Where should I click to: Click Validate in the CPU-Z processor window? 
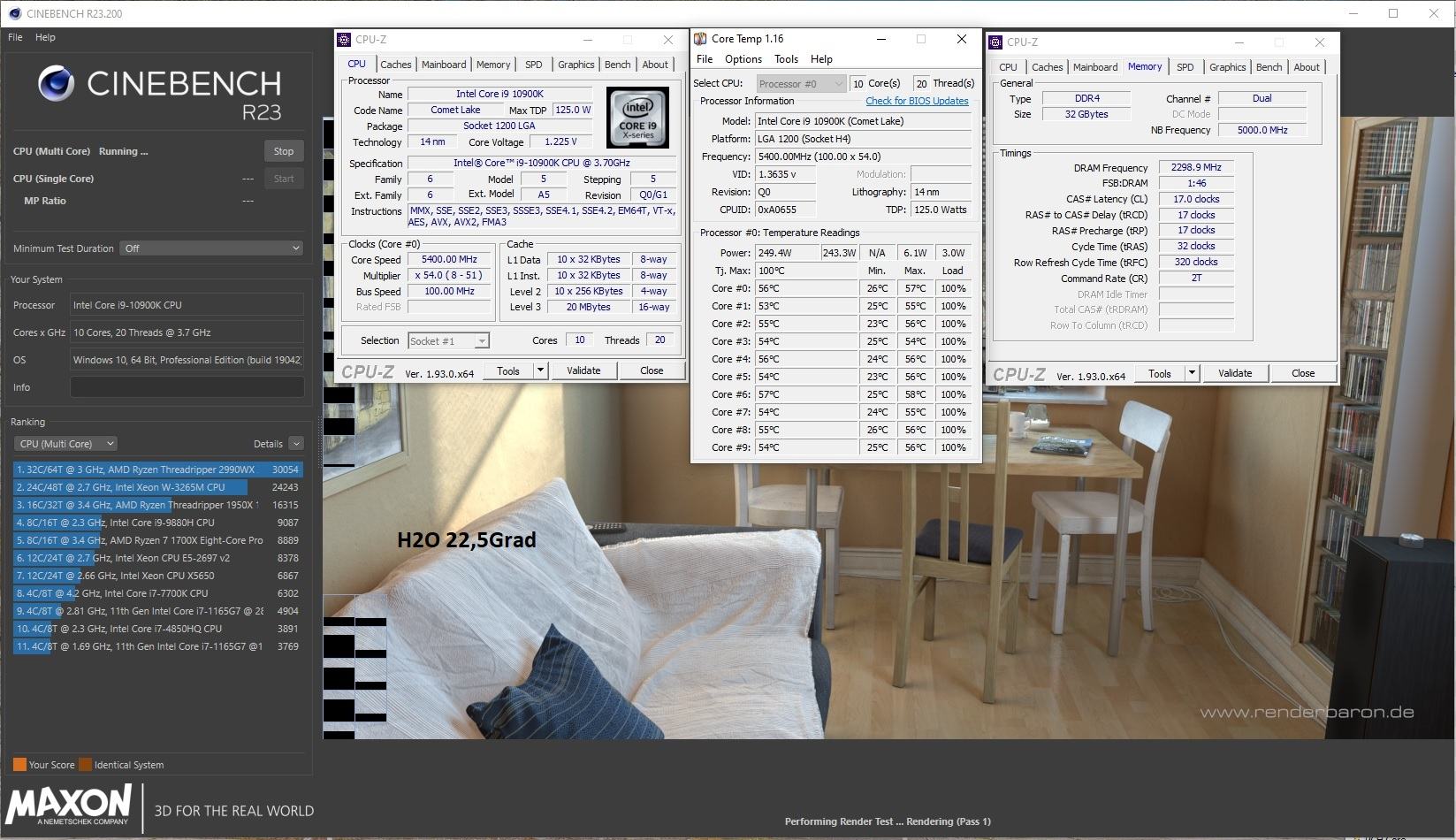(583, 370)
